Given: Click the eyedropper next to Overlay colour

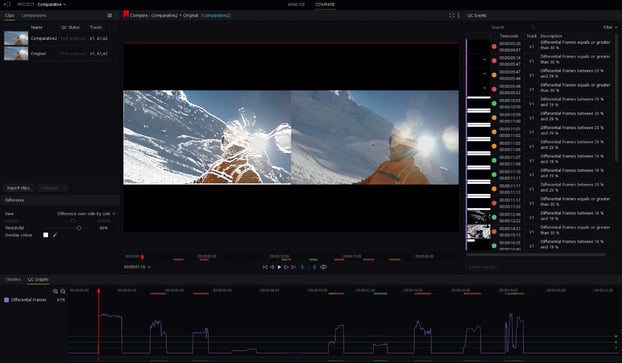Looking at the screenshot, I should tap(55, 235).
